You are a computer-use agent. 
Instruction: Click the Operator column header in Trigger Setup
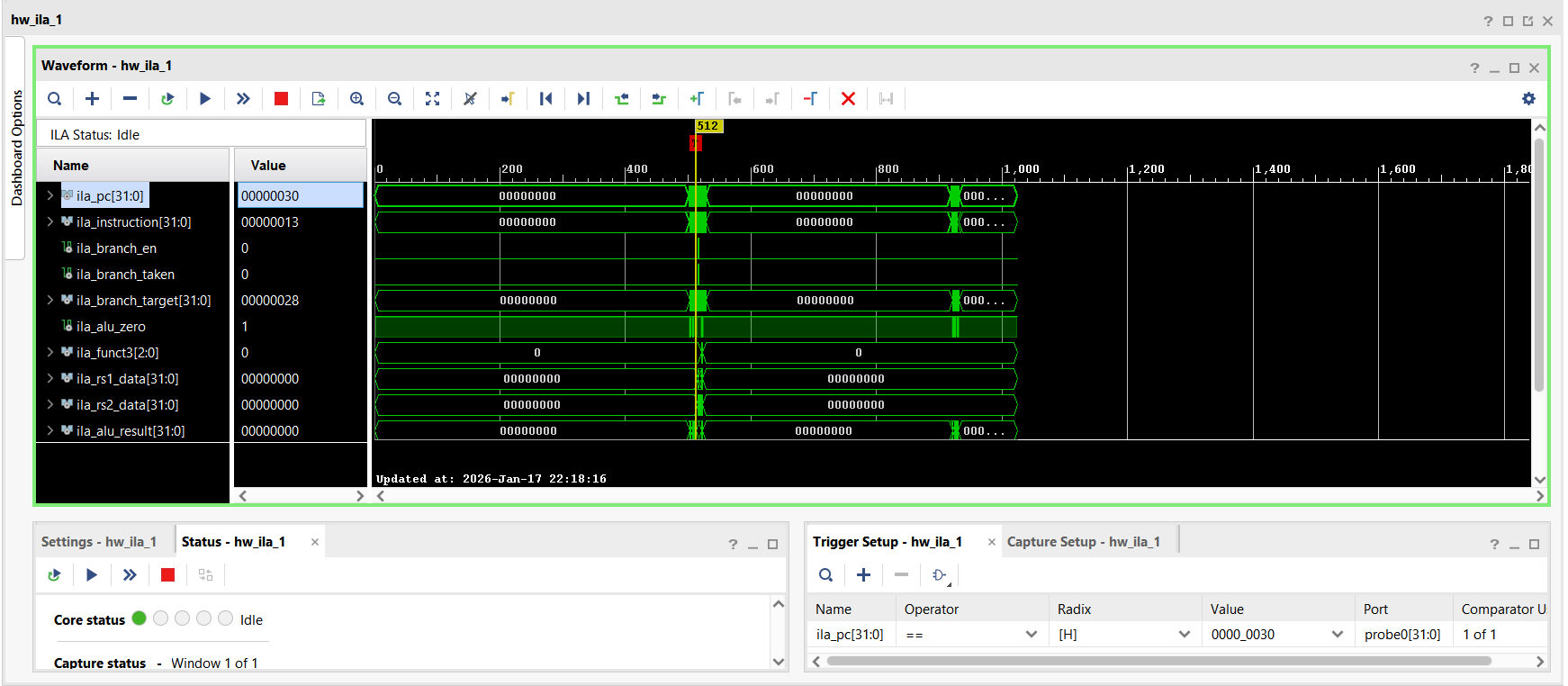click(972, 609)
